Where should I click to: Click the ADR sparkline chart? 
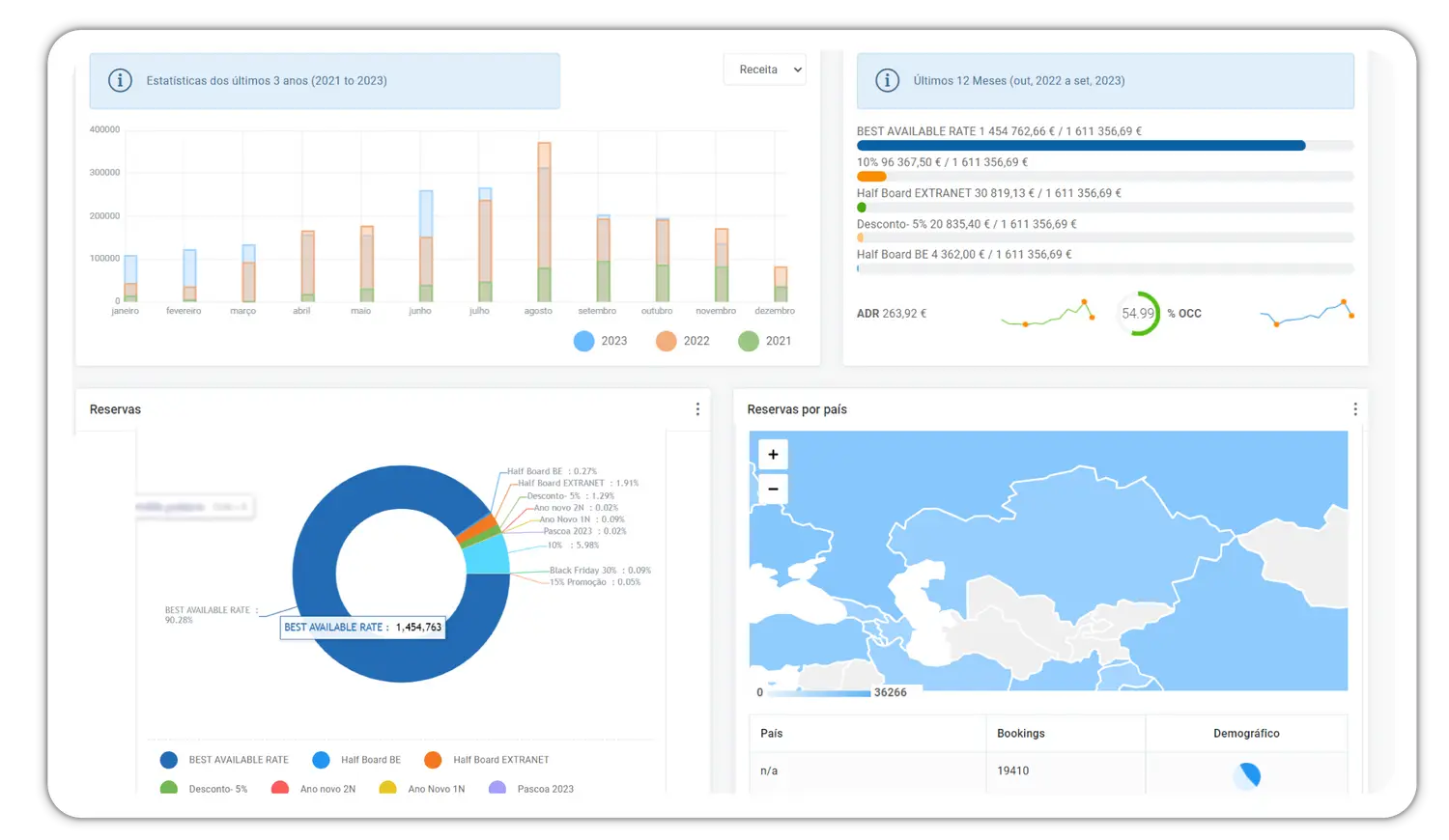(x=1047, y=314)
